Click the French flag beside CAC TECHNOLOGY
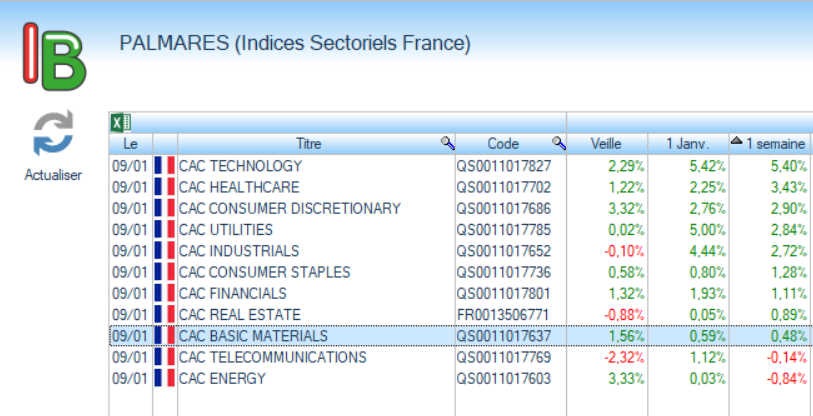This screenshot has width=813, height=416. [165, 166]
